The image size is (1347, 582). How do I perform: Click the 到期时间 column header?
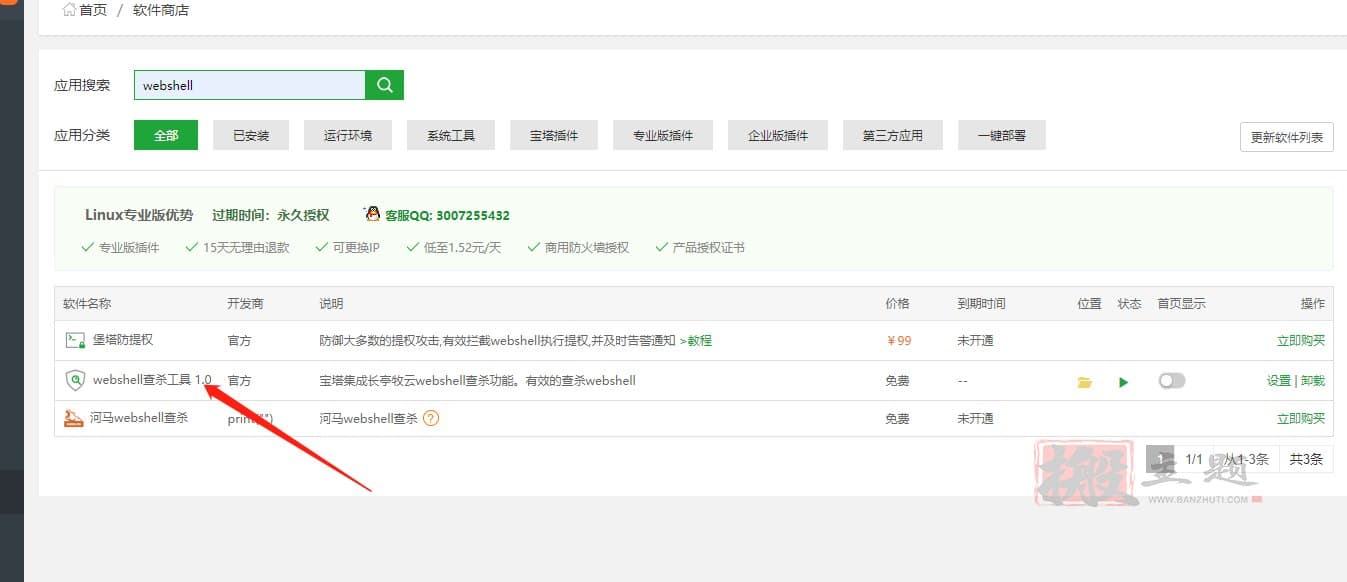(x=981, y=303)
